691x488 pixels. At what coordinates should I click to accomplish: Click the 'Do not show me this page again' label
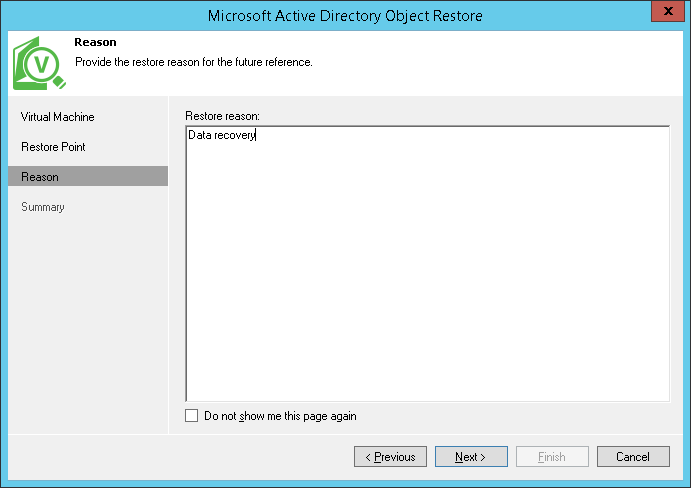[280, 416]
